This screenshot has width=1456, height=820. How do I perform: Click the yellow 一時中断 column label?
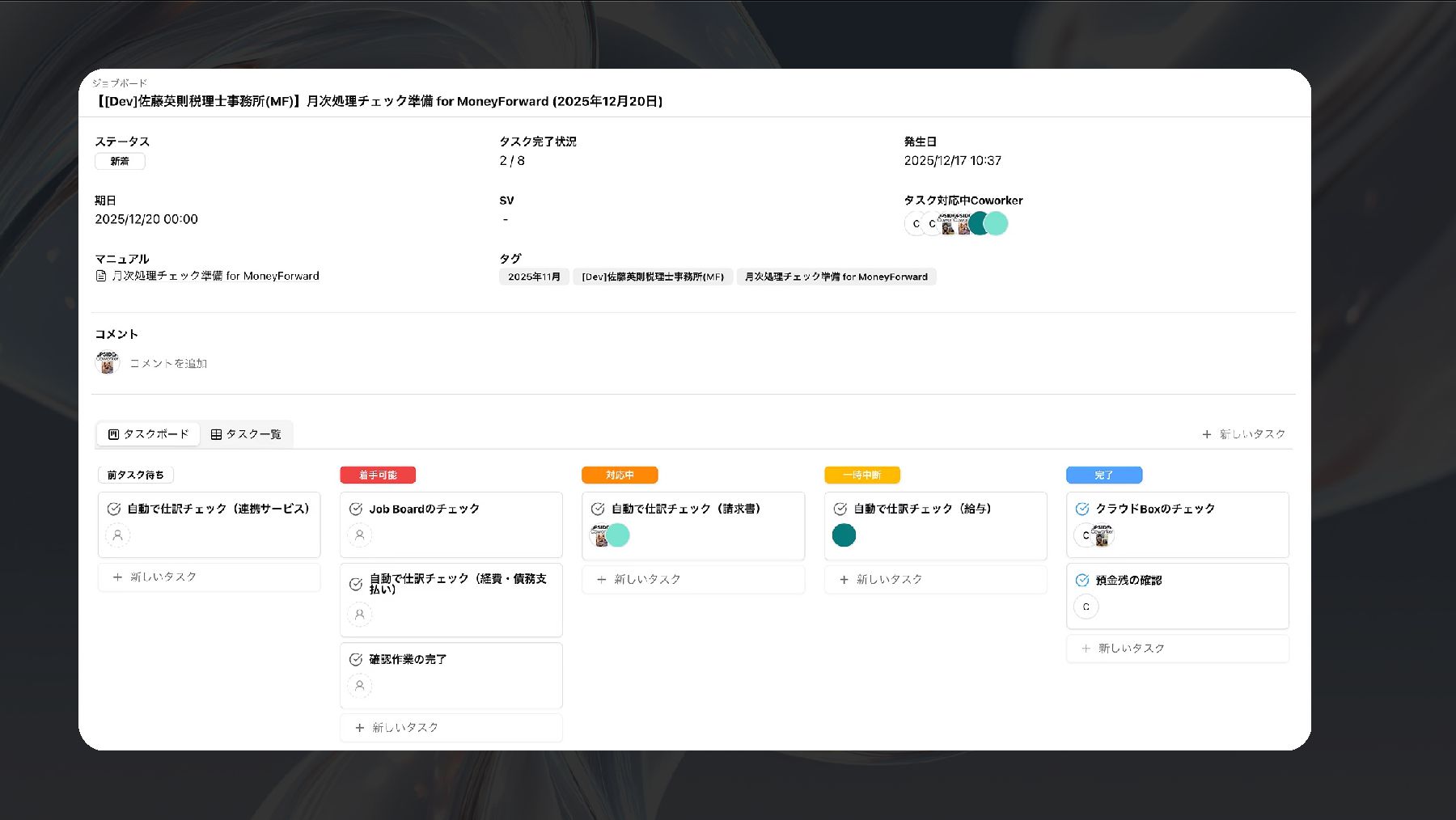[862, 476]
